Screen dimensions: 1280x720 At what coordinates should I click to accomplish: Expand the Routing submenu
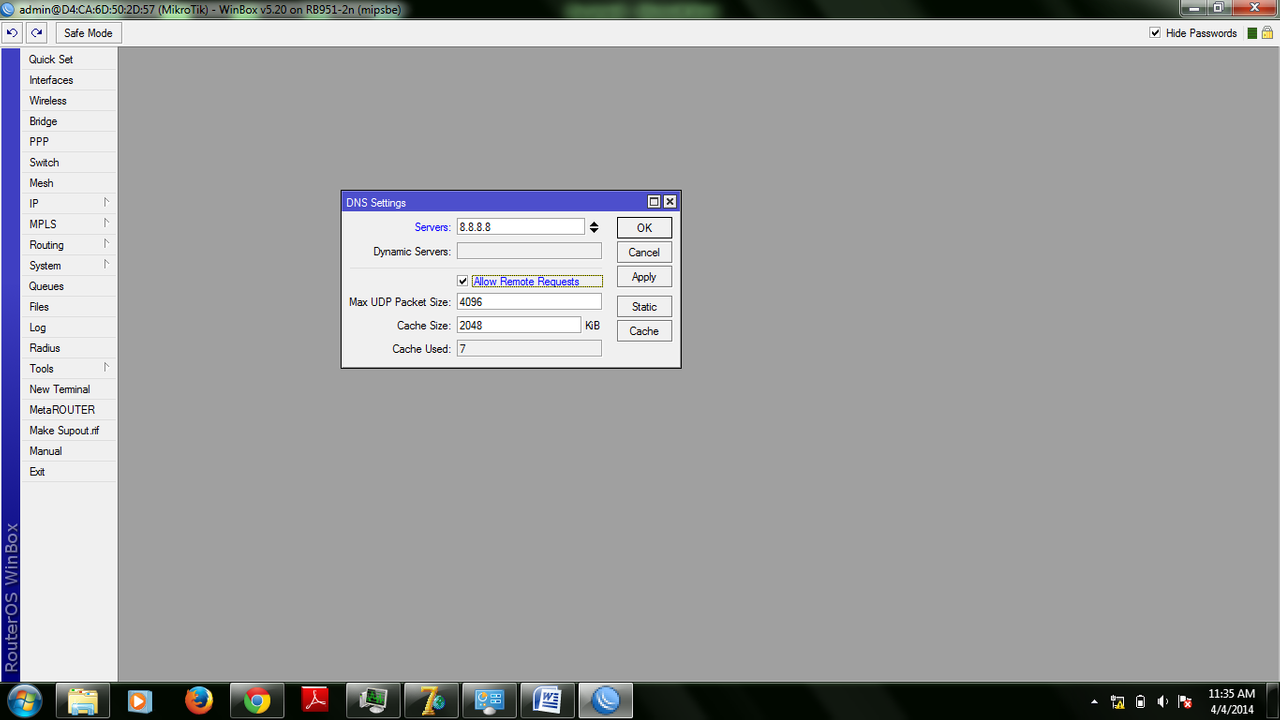pyautogui.click(x=69, y=245)
